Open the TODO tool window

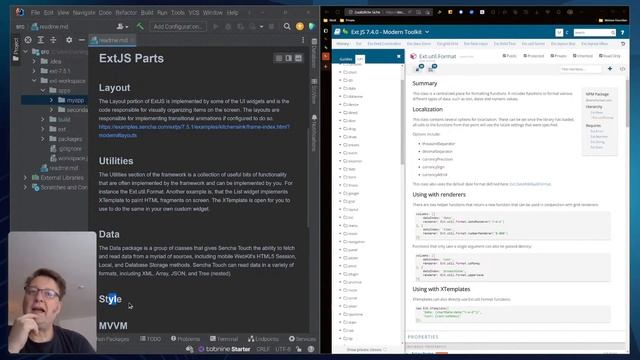pos(150,339)
